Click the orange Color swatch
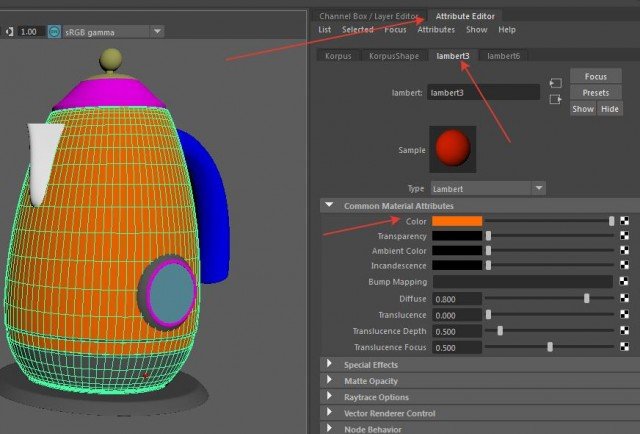Image resolution: width=640 pixels, height=434 pixels. click(x=457, y=221)
